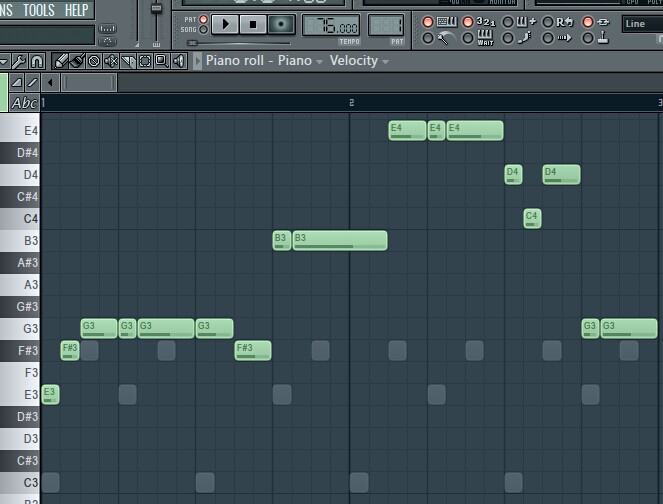The height and width of the screenshot is (504, 663).
Task: Toggle the LED beside arrow scroll icon
Action: pos(548,38)
